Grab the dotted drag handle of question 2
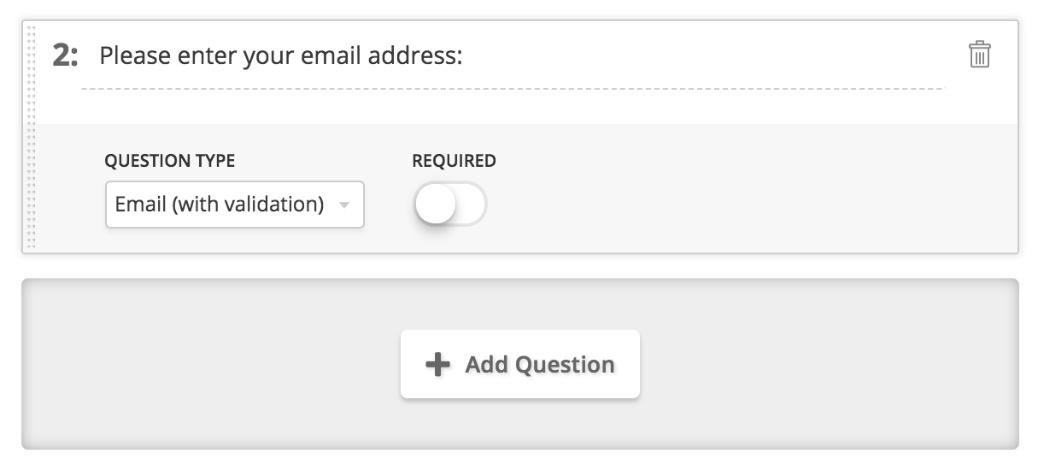Screen dimensions: 1046x474 (x=30, y=137)
